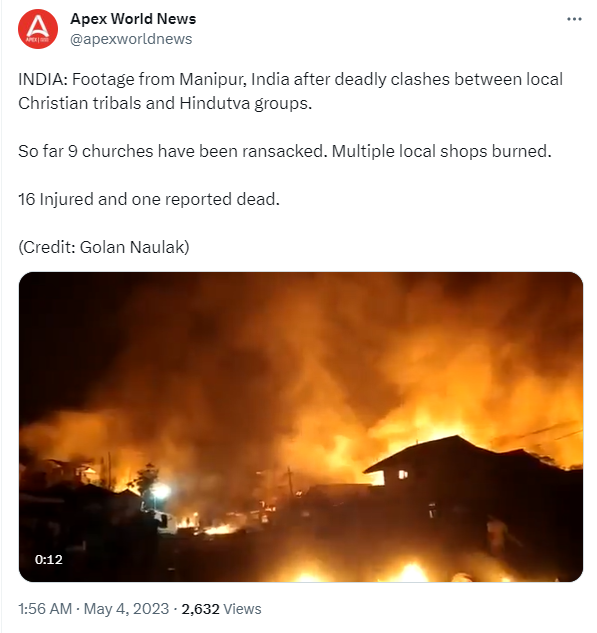Click the May 4, 2023 date
597x633 pixels.
(126, 609)
